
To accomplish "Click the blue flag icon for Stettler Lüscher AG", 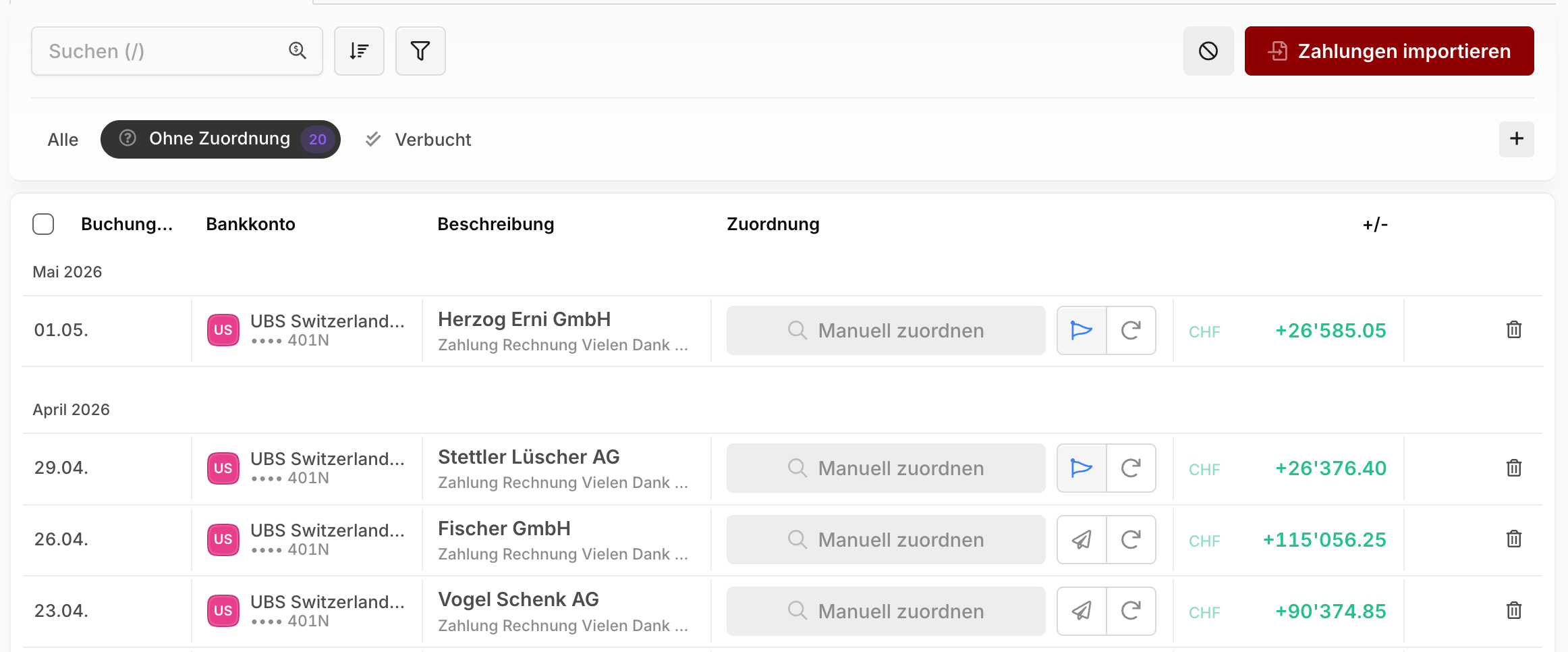I will (1082, 468).
